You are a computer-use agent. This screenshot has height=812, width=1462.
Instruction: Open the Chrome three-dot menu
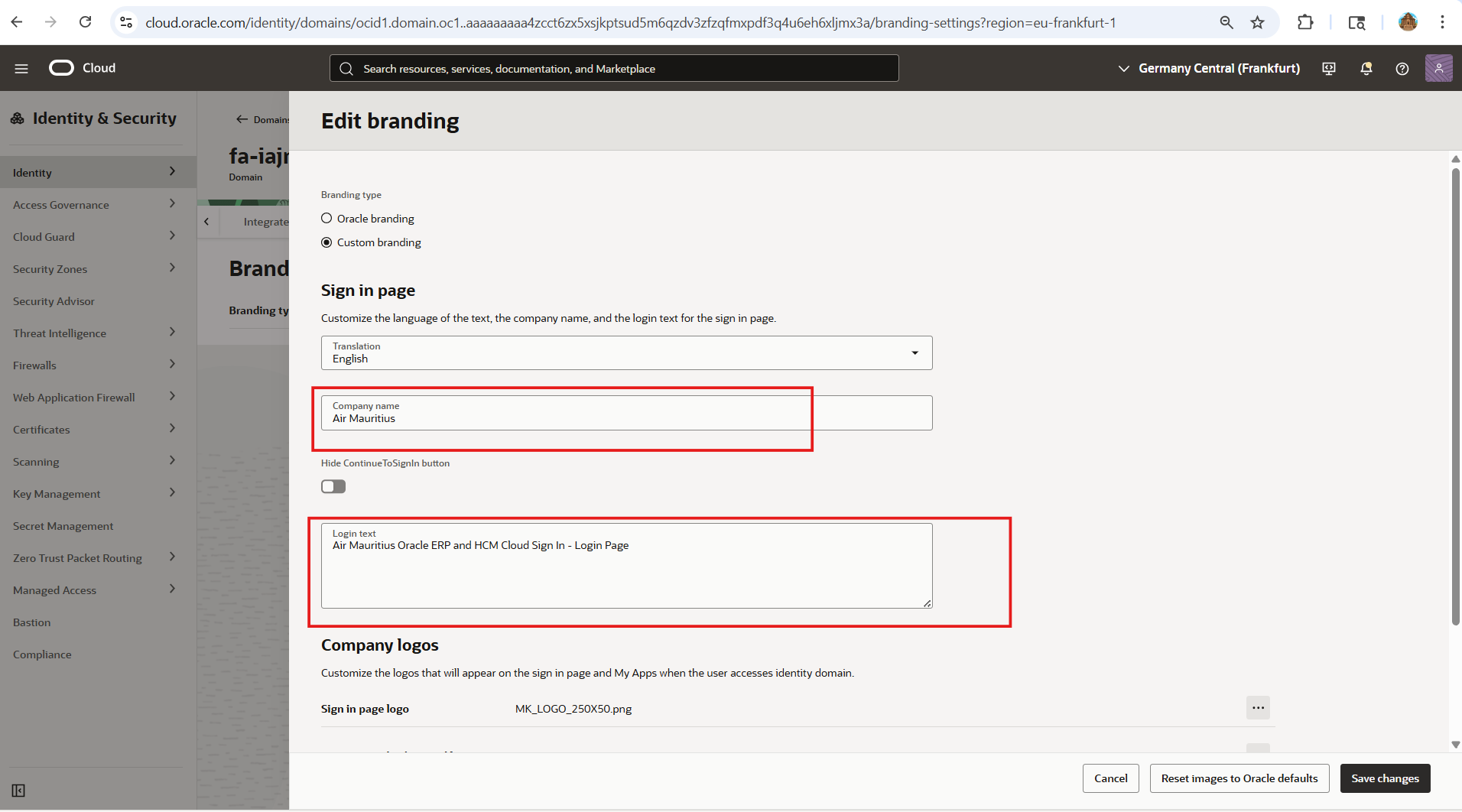pyautogui.click(x=1443, y=22)
